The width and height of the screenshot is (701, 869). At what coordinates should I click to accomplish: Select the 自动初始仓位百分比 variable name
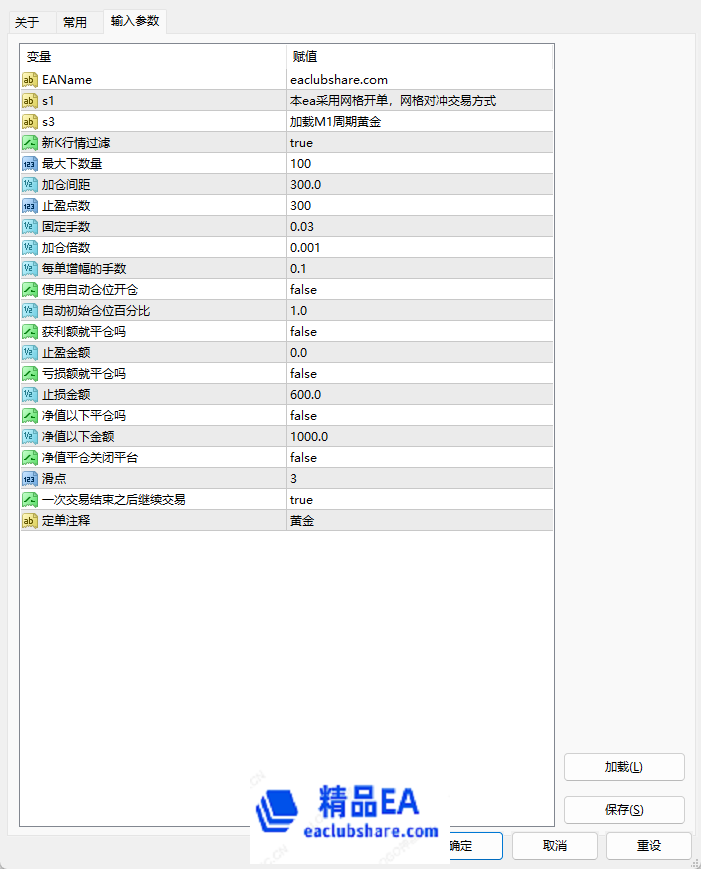tap(96, 311)
